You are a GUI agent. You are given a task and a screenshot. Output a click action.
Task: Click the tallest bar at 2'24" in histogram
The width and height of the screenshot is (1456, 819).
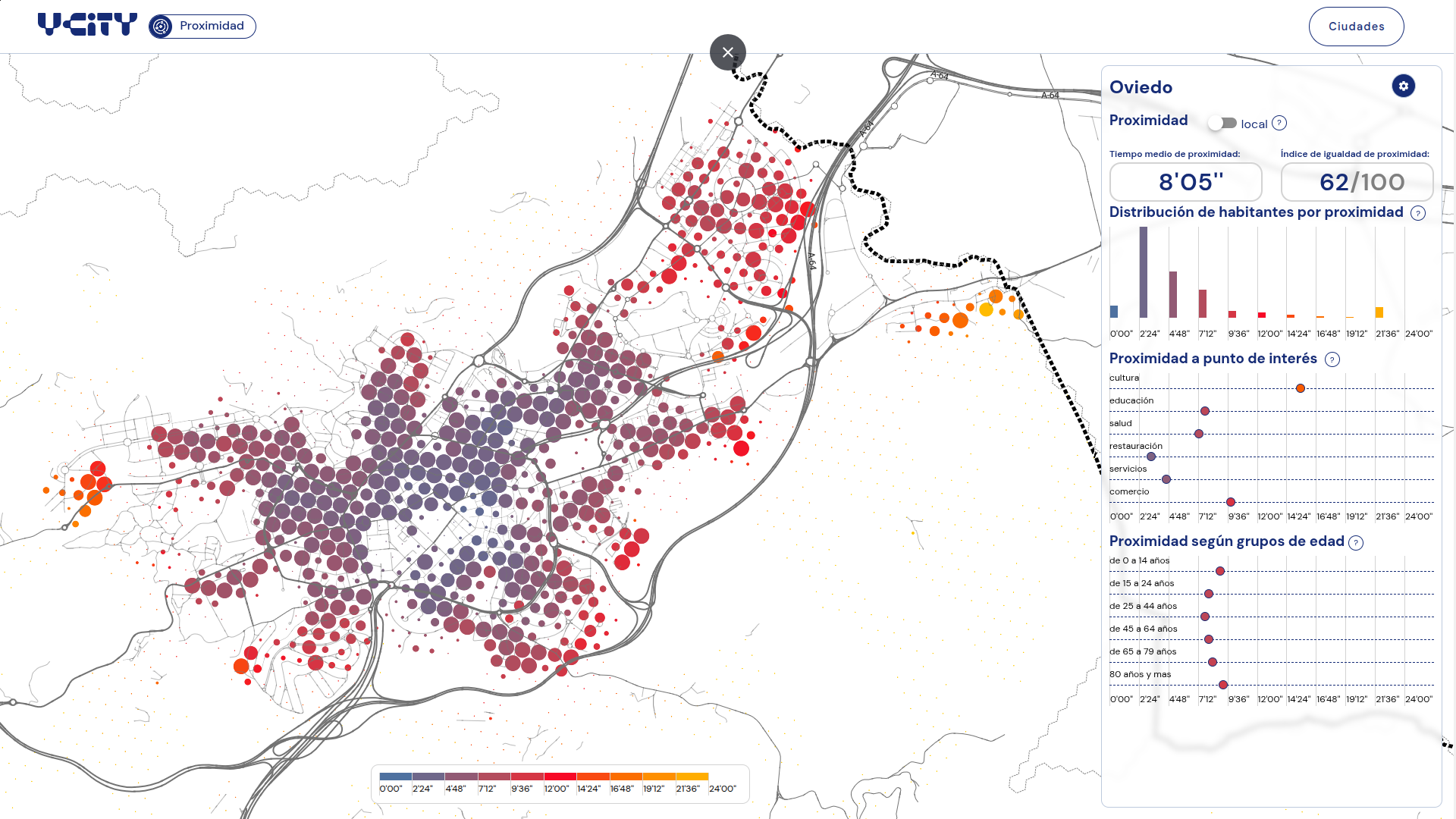point(1144,272)
